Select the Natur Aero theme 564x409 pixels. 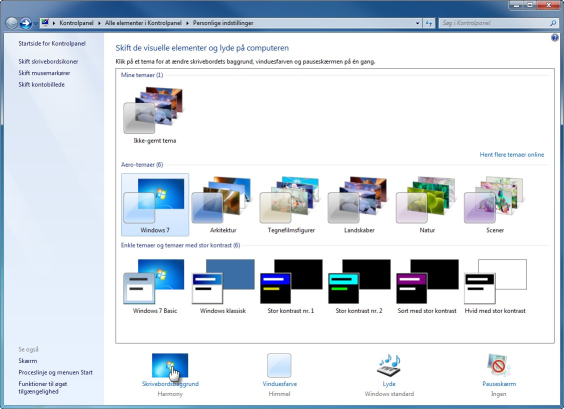click(427, 205)
